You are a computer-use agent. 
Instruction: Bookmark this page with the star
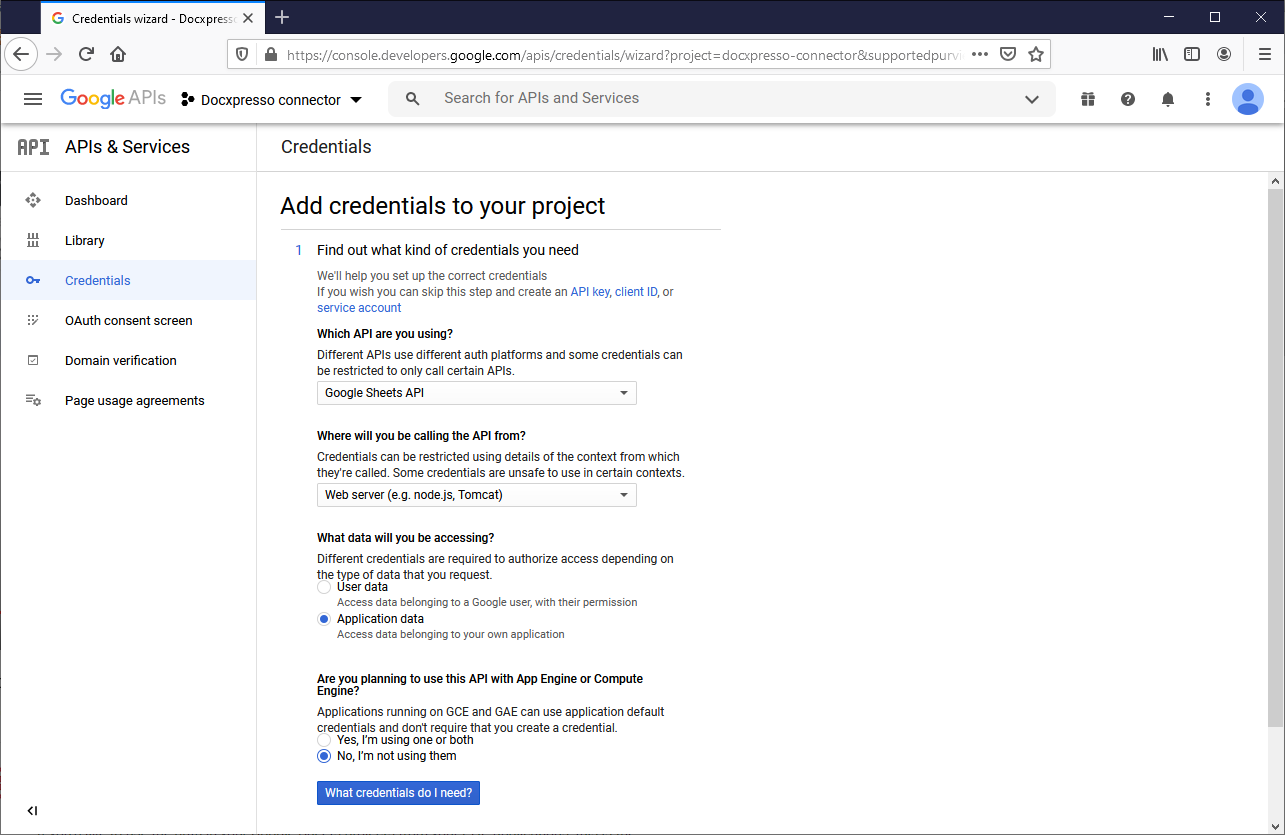point(1036,54)
